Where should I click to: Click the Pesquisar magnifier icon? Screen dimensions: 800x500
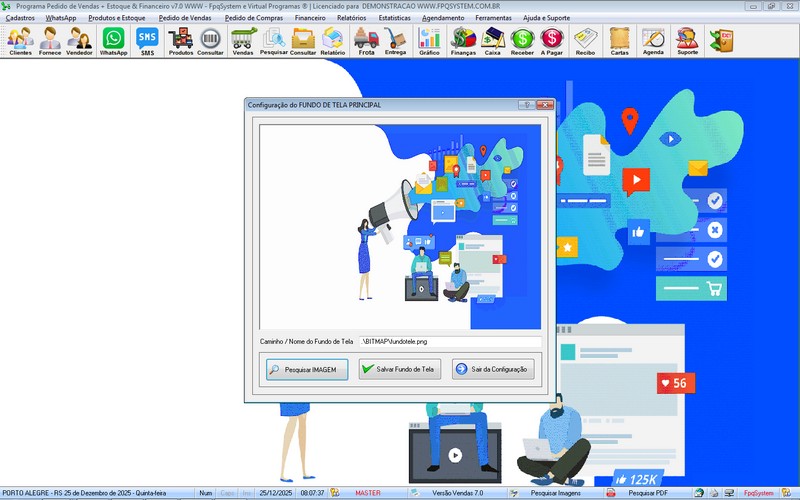pos(274,41)
